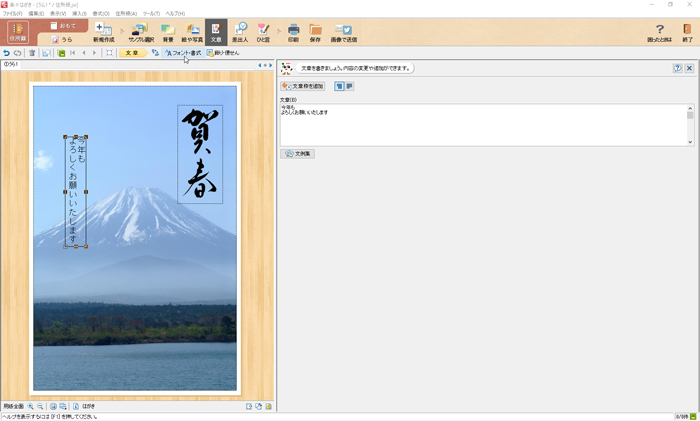
Task: Switch to the おもて front side
Action: click(x=62, y=26)
